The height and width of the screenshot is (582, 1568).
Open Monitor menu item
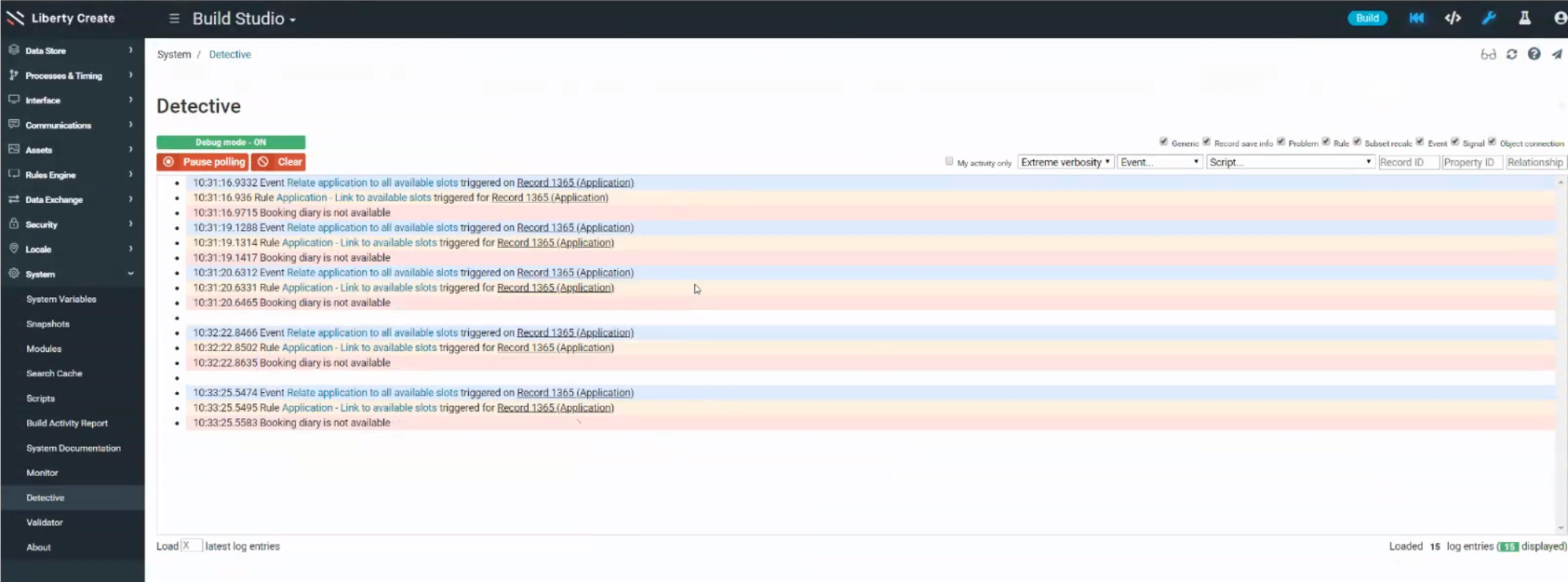(42, 473)
